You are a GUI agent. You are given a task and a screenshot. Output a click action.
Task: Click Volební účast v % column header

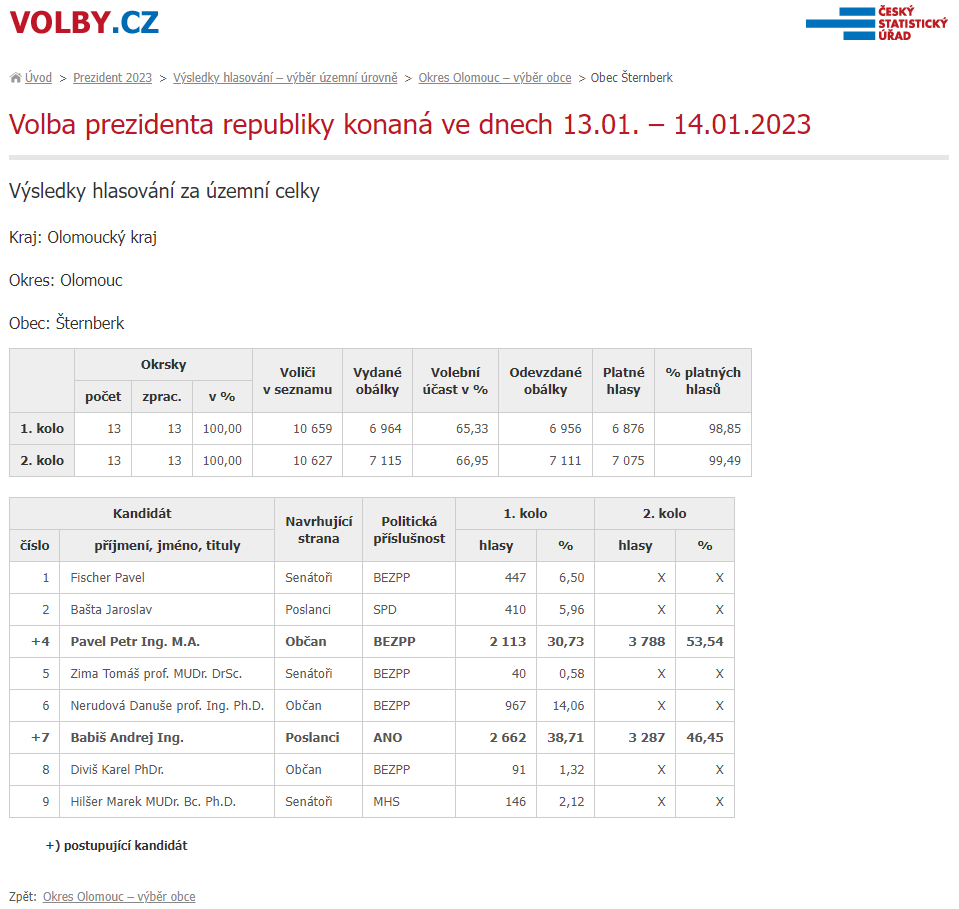pos(455,381)
